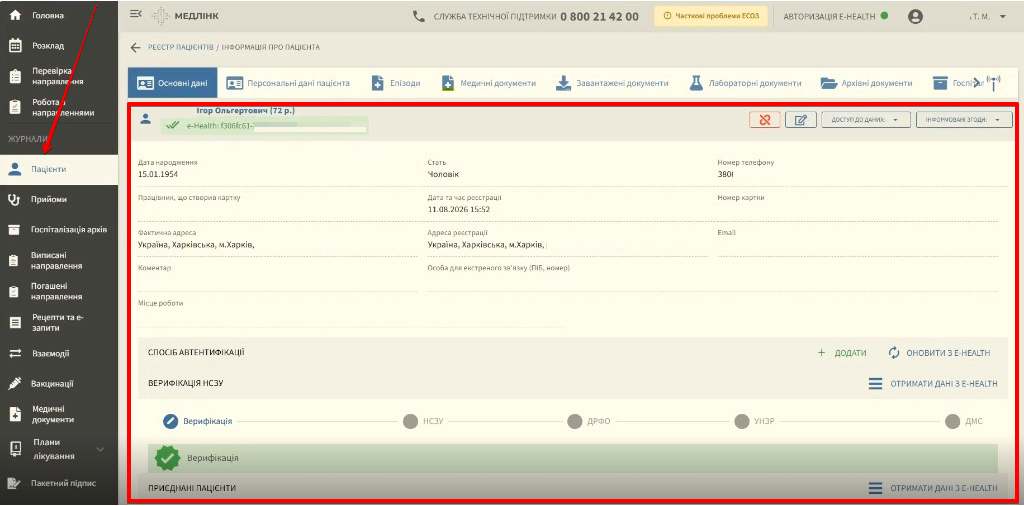This screenshot has height=506, width=1024.
Task: Click the Місце роботи field
Action: pos(351,314)
